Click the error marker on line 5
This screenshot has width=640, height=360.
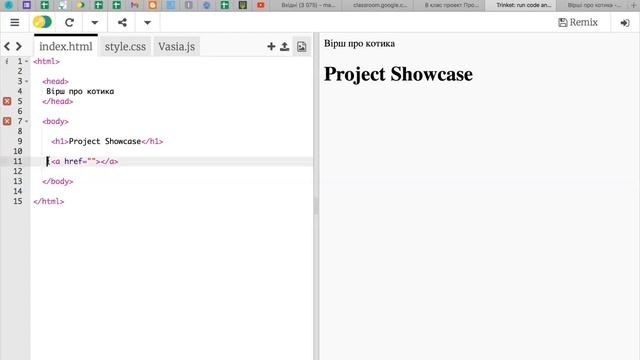[x=7, y=101]
